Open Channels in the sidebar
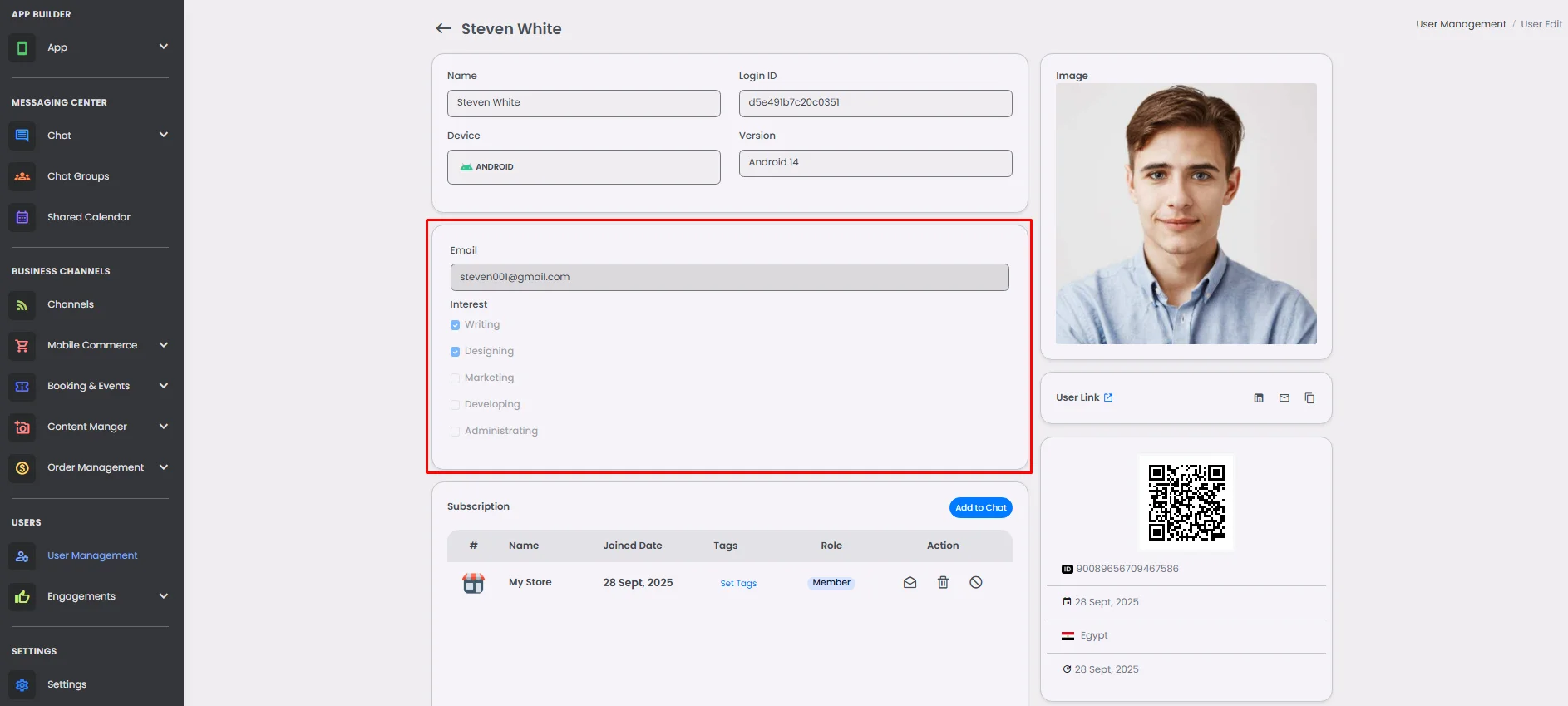This screenshot has width=1568, height=706. tap(71, 304)
